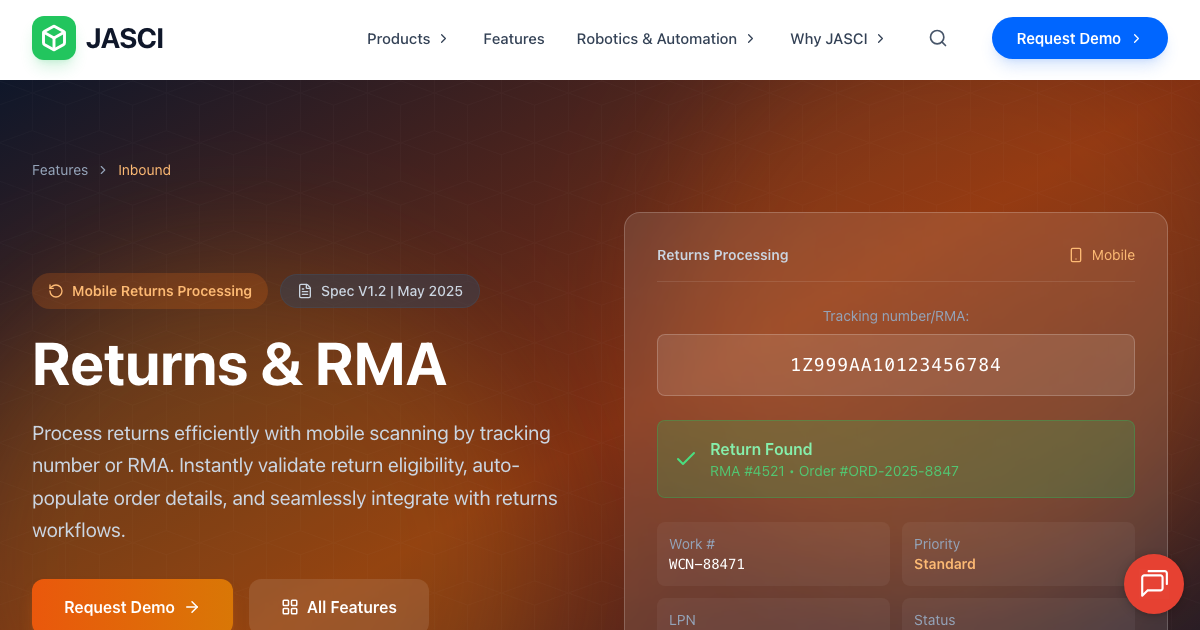Click the Status field label
This screenshot has width=1200, height=630.
(x=935, y=620)
